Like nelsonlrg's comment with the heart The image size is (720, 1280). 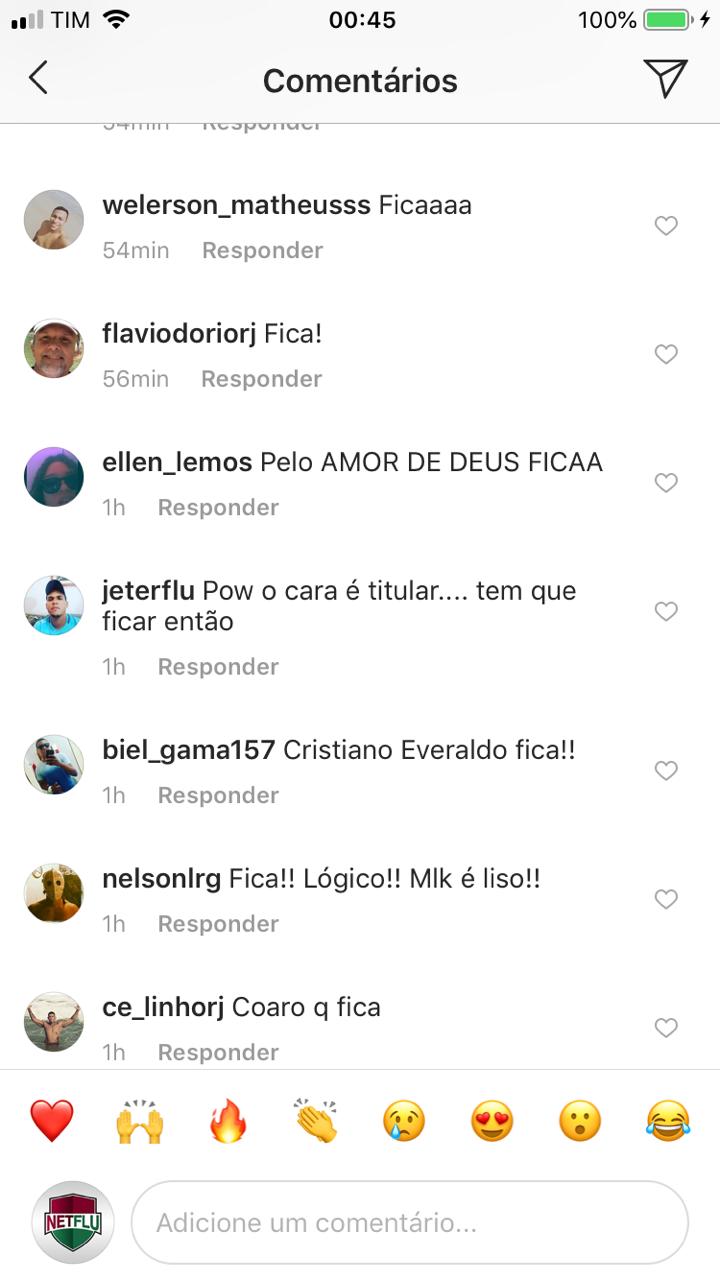[666, 900]
